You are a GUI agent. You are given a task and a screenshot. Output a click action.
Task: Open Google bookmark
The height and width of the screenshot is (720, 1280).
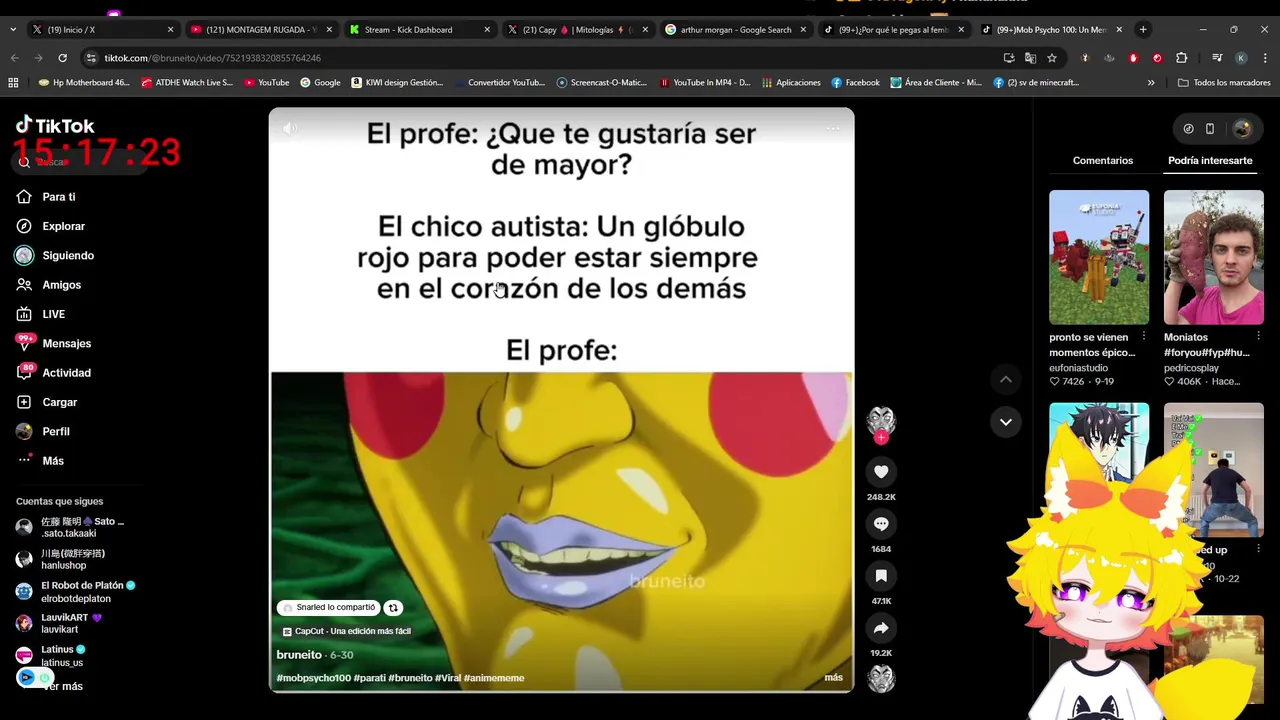point(320,83)
